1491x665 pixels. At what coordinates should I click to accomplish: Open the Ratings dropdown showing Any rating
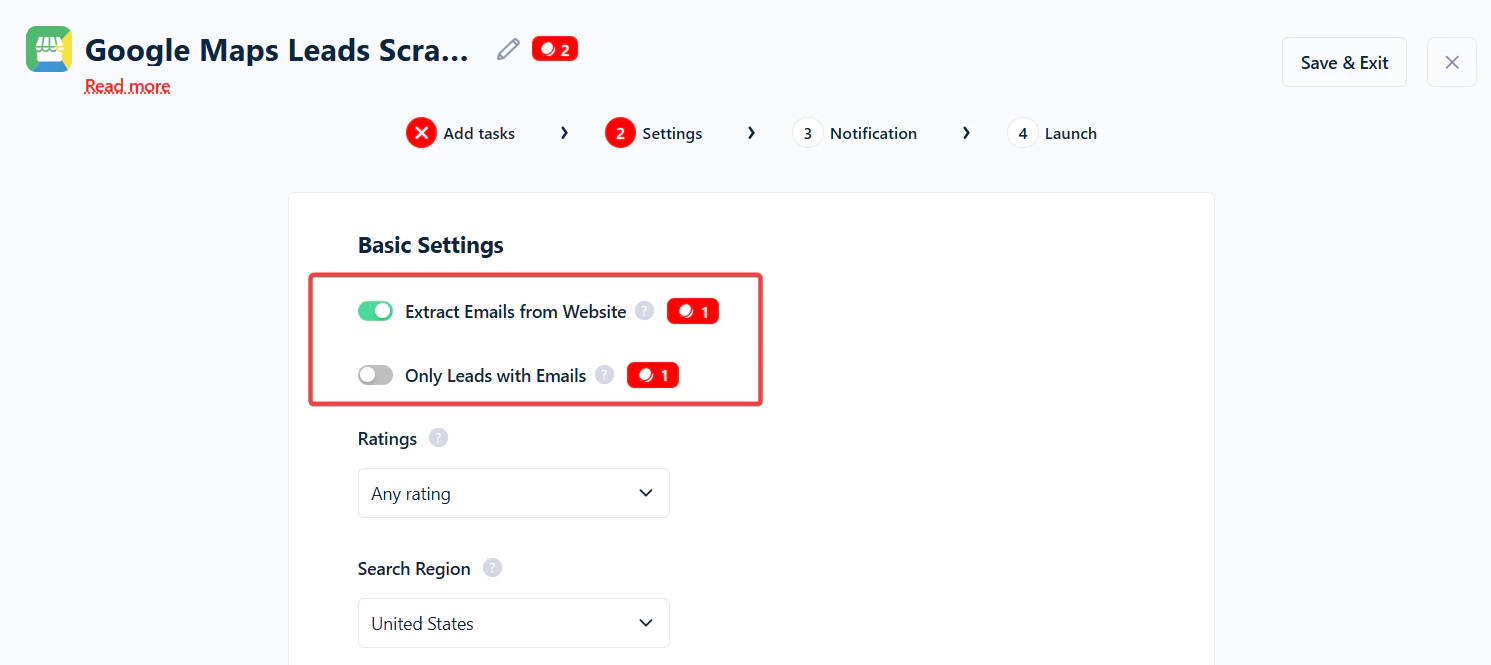point(514,493)
